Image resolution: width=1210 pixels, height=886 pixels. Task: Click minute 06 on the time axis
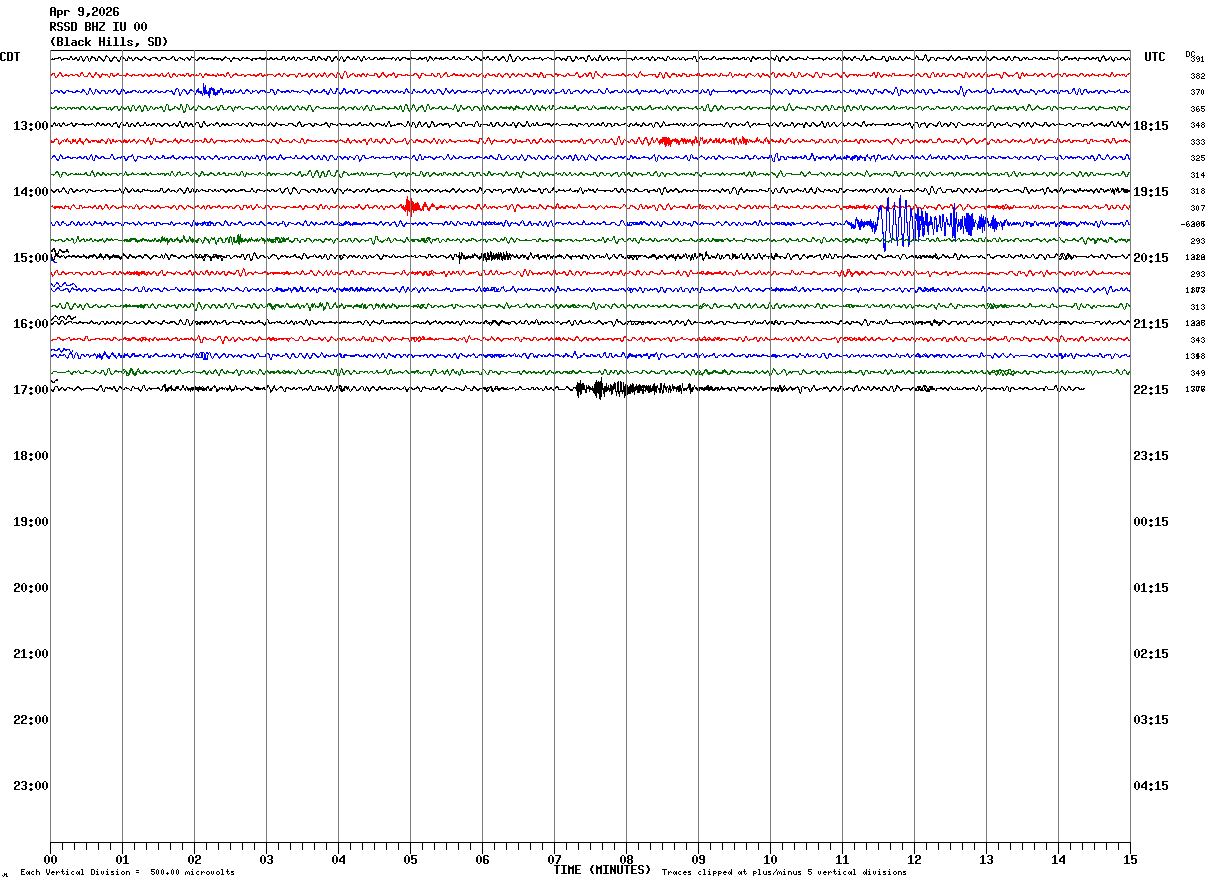482,859
